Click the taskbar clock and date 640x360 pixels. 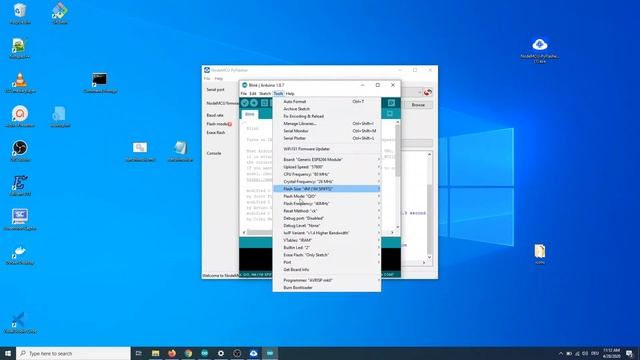click(611, 353)
